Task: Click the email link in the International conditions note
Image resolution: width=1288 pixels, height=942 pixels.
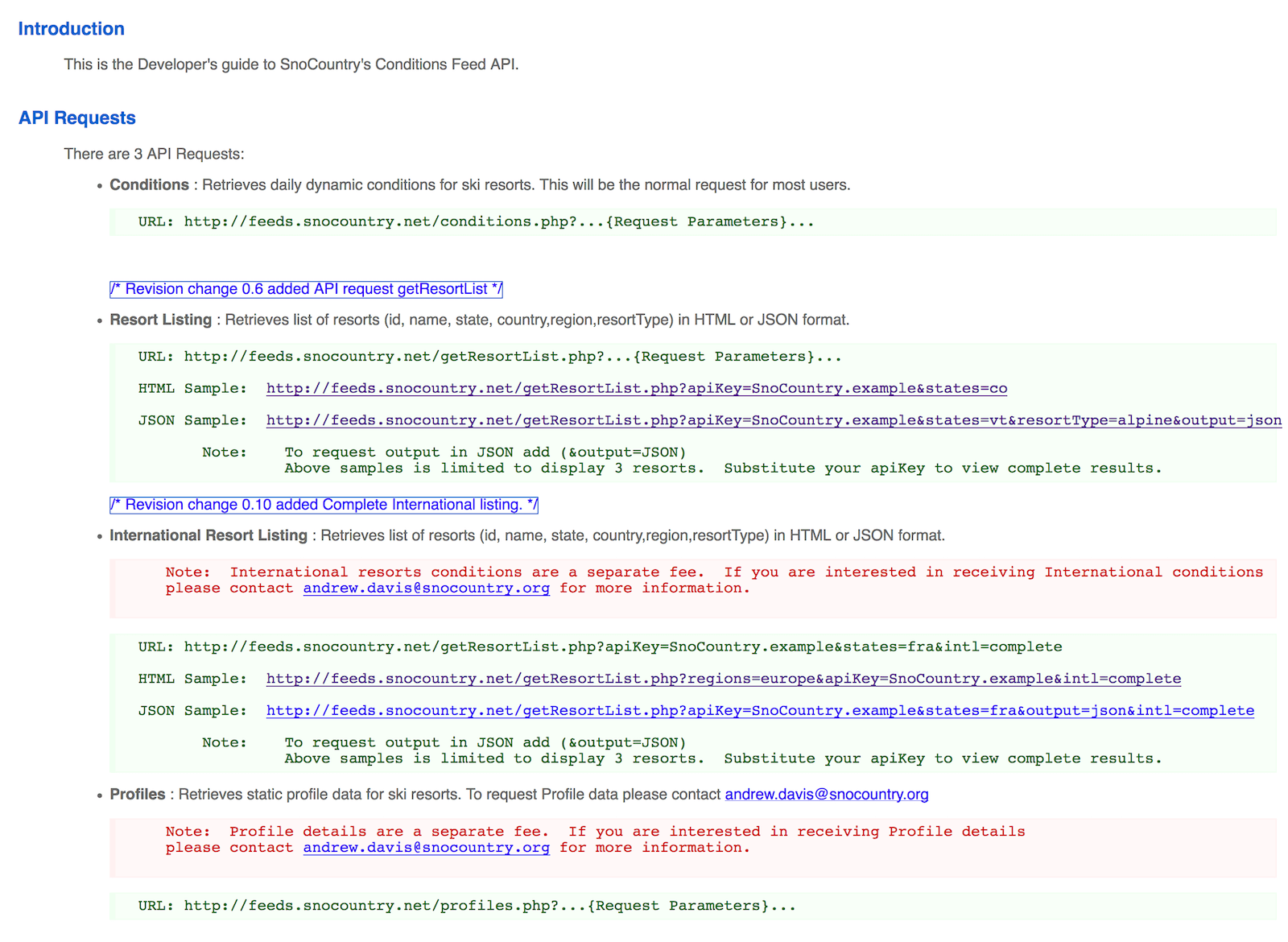Action: click(x=426, y=589)
